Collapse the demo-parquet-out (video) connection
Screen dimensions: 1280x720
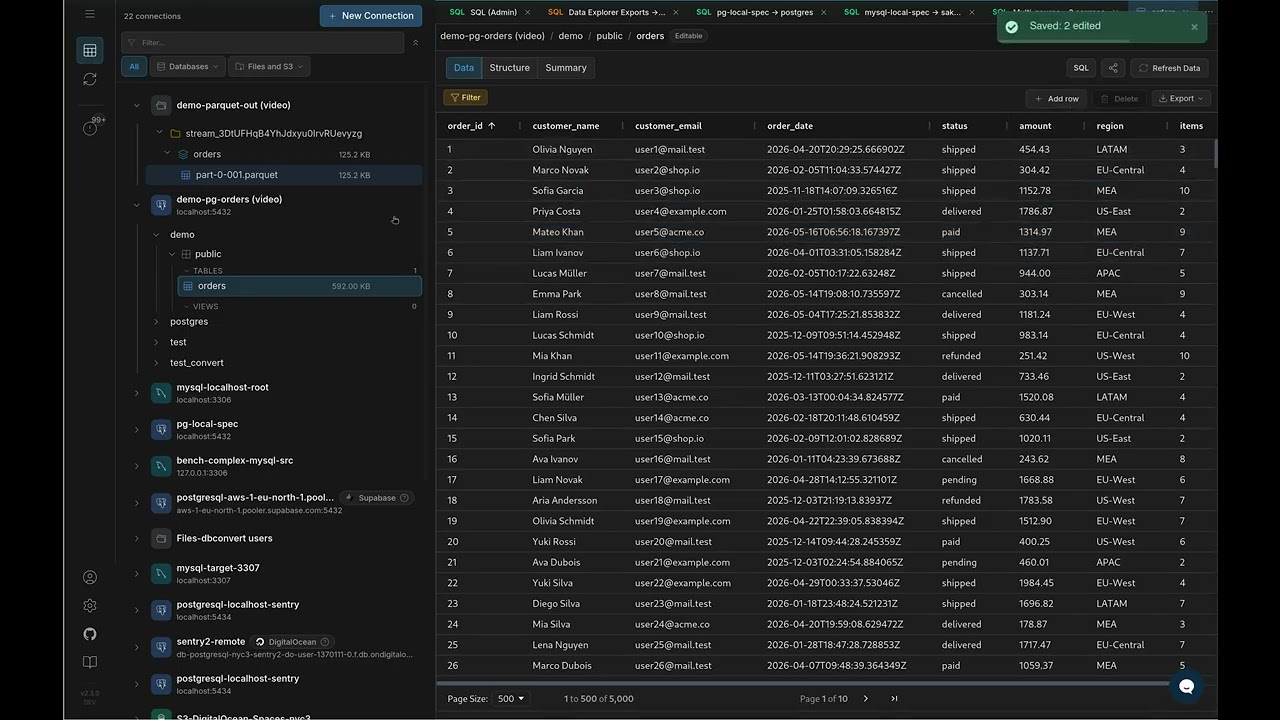(137, 105)
